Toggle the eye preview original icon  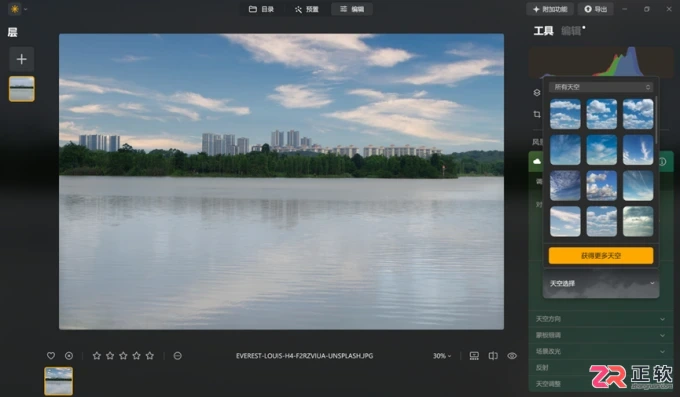pyautogui.click(x=512, y=356)
